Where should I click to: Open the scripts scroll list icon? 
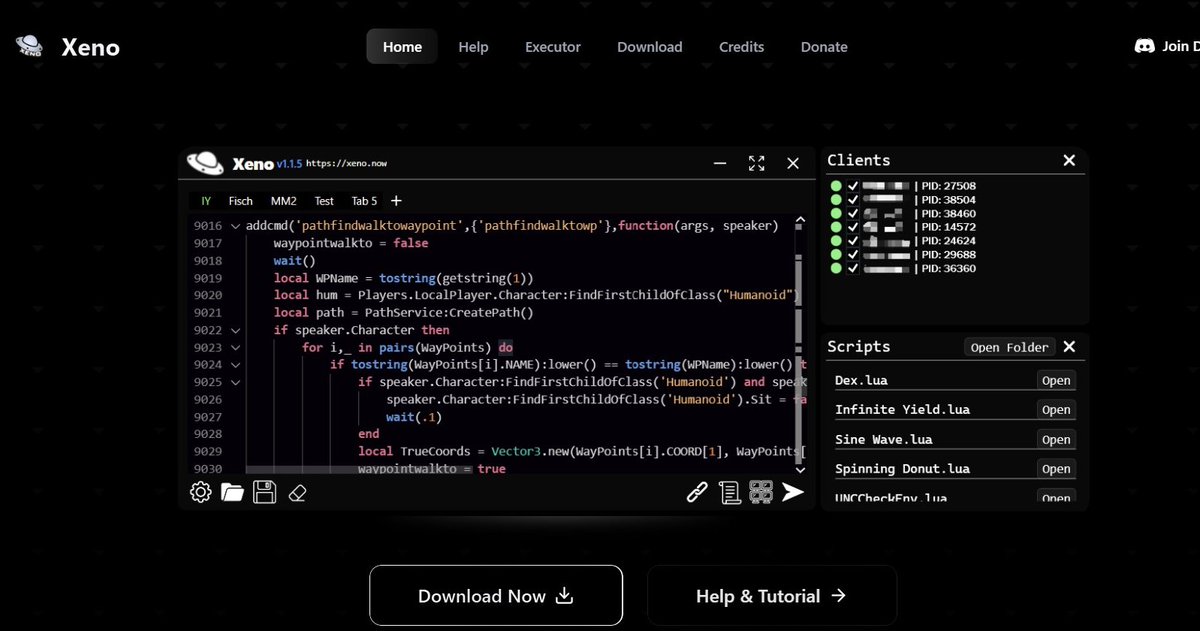(x=729, y=492)
